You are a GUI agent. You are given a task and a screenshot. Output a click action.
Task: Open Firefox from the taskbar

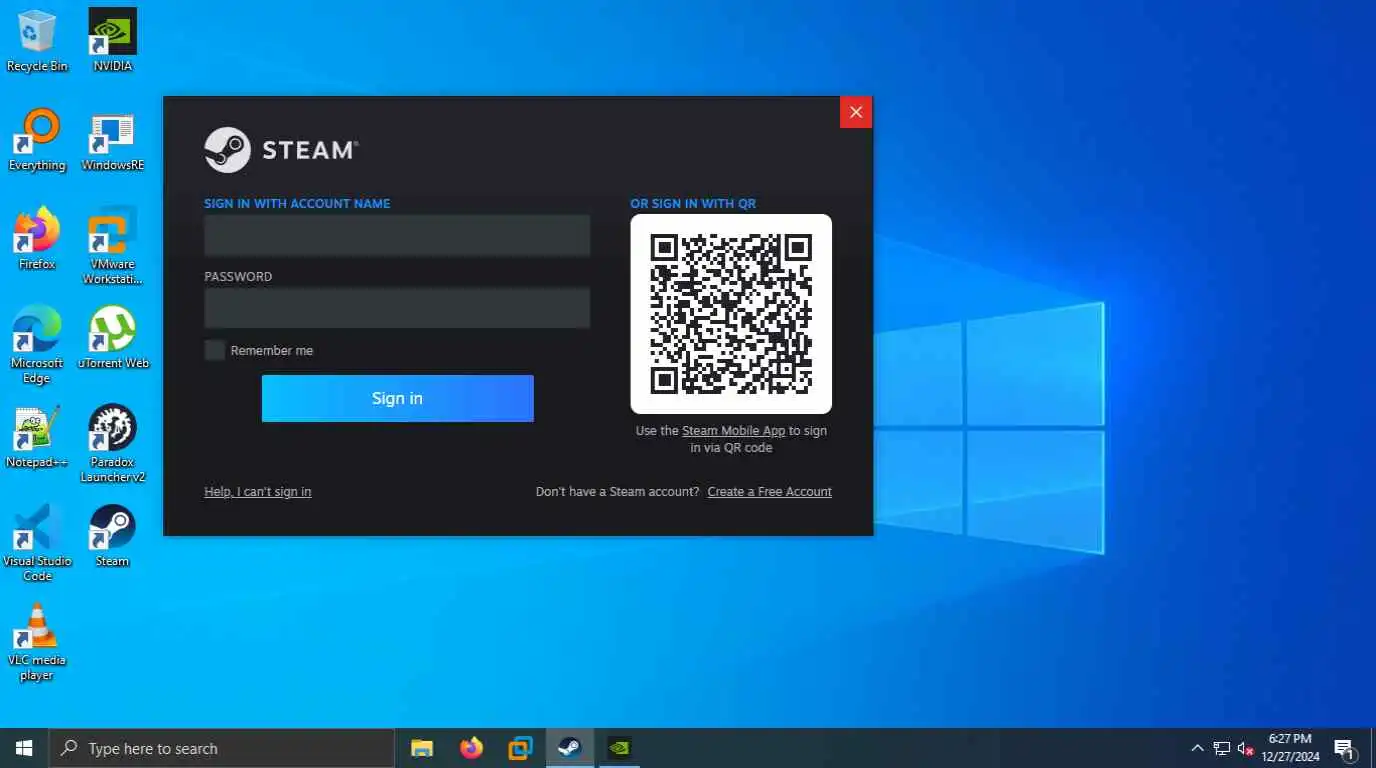pos(471,748)
